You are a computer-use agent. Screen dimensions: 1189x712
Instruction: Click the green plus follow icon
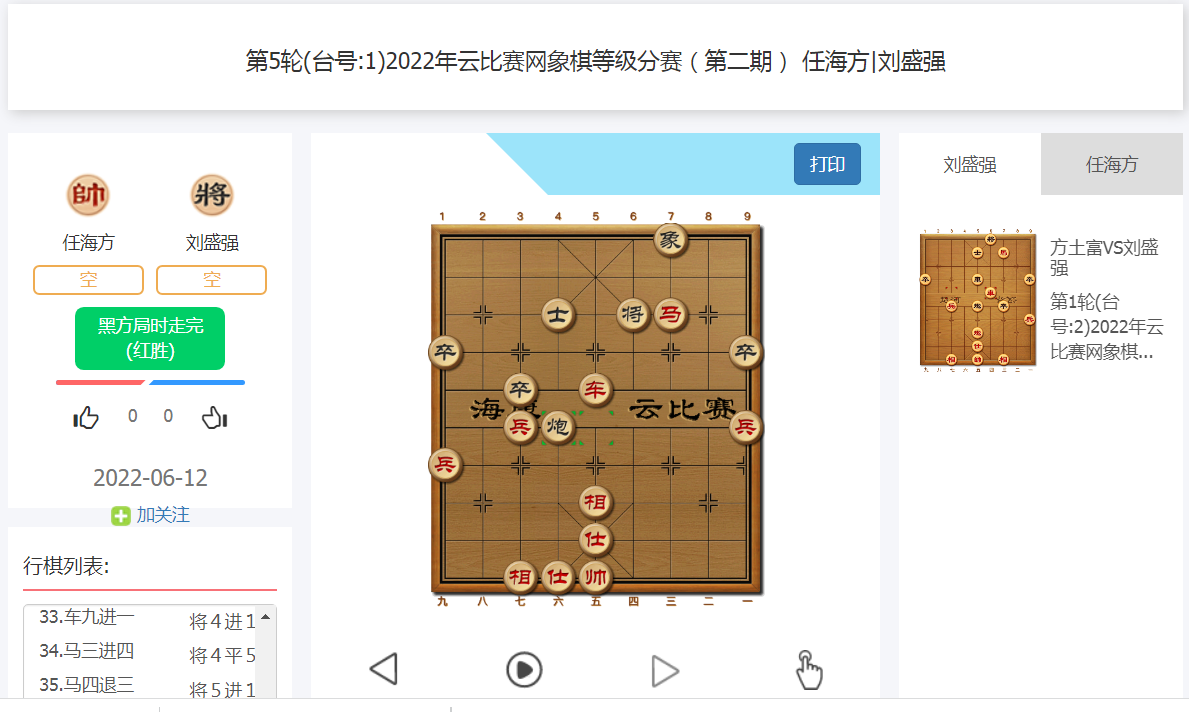click(x=121, y=516)
